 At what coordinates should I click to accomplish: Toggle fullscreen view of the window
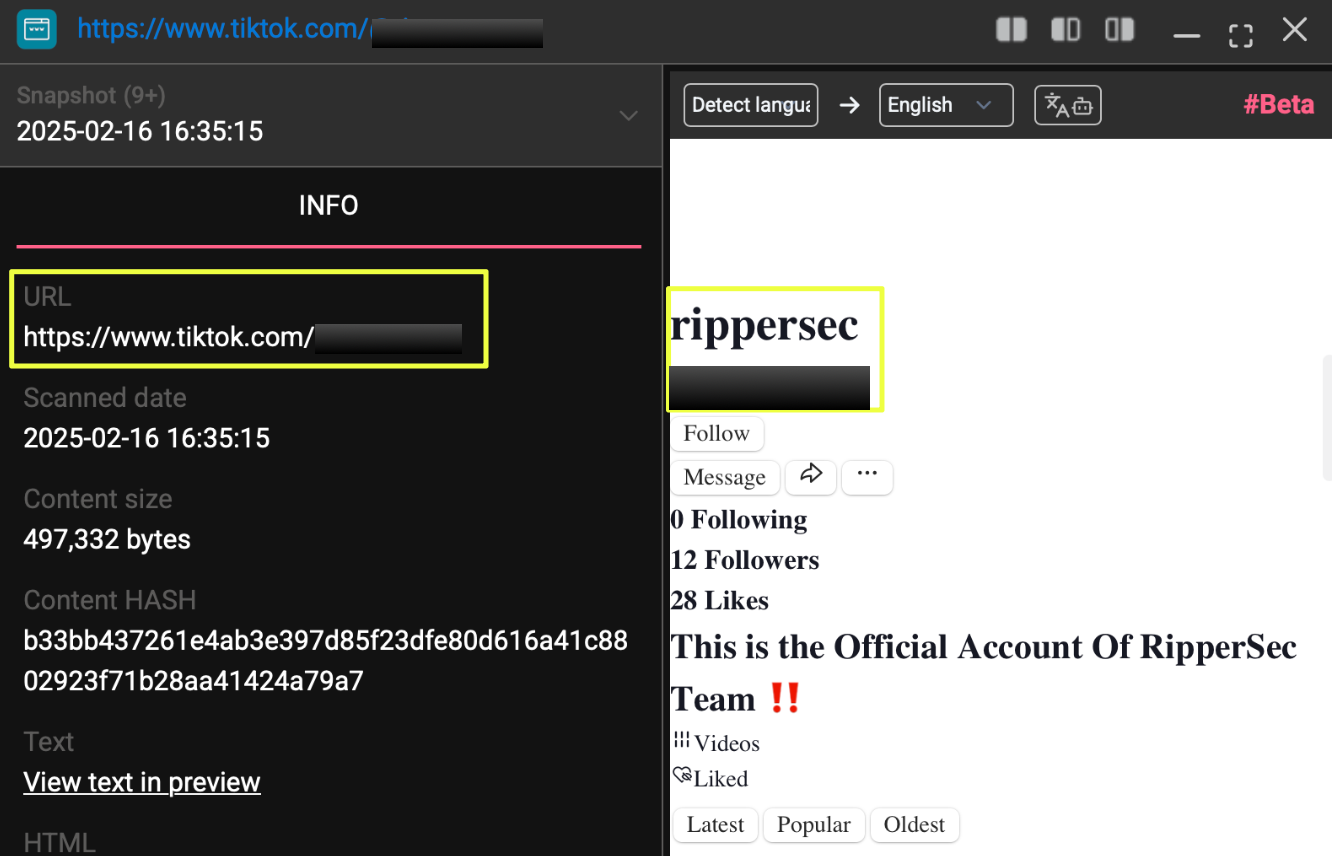[x=1240, y=35]
